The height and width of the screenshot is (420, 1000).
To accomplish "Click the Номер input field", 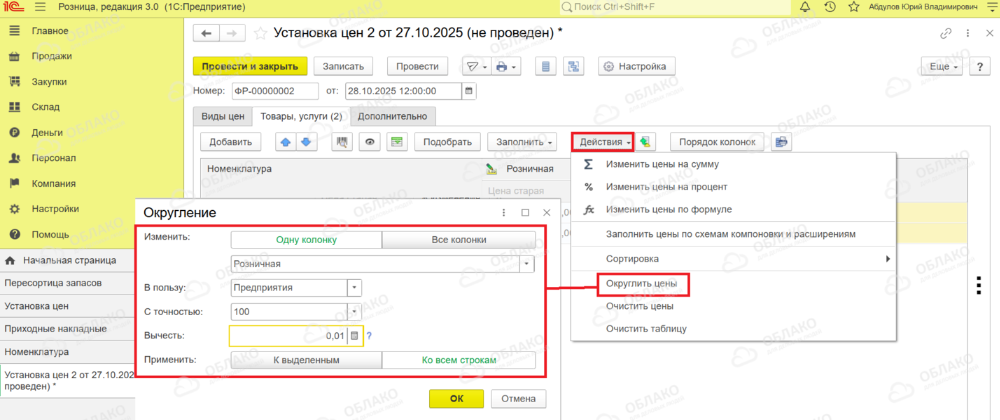I will point(275,91).
